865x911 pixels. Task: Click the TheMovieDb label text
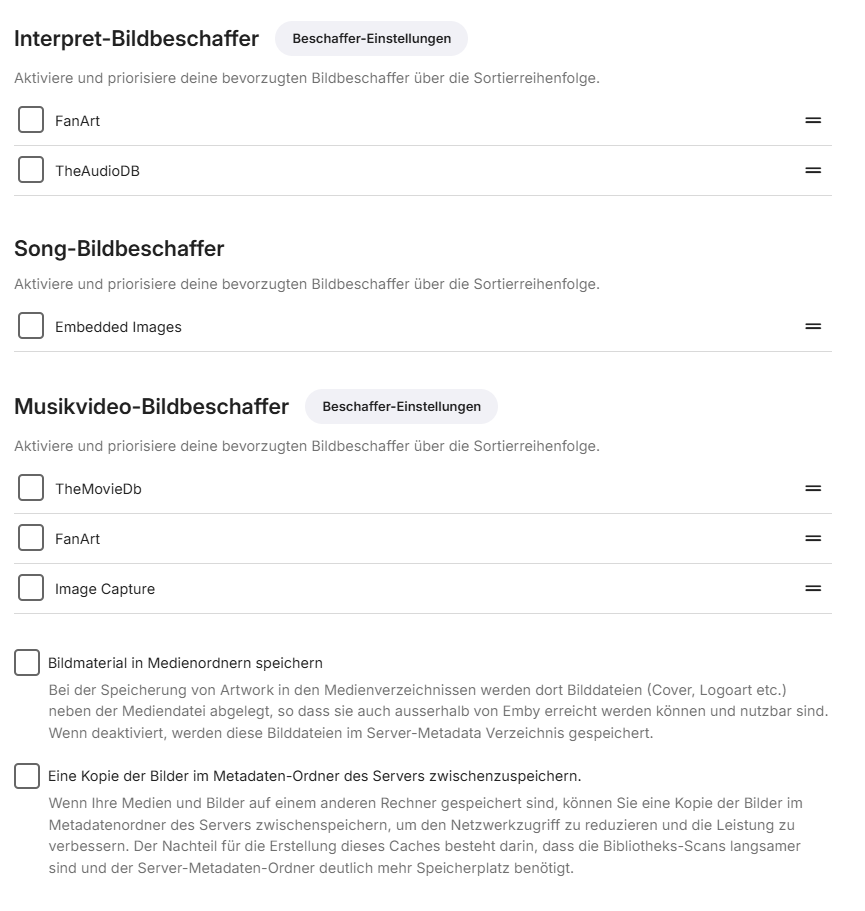[98, 489]
